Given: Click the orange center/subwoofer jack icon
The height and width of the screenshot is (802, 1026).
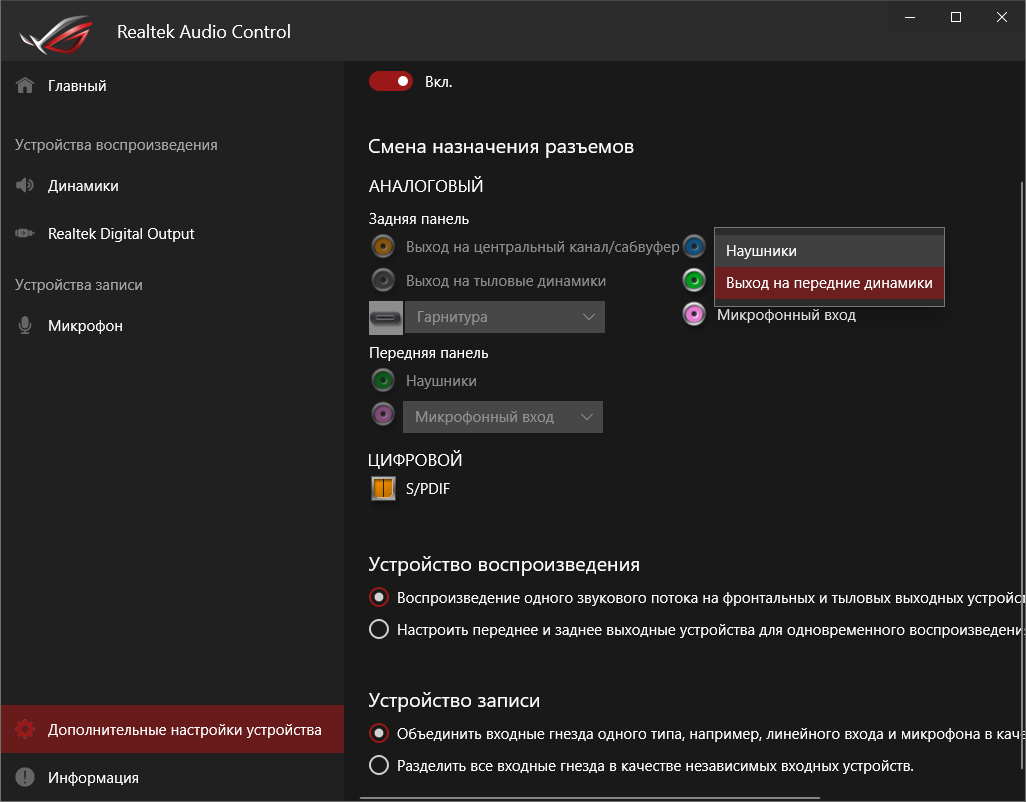Looking at the screenshot, I should 382,247.
